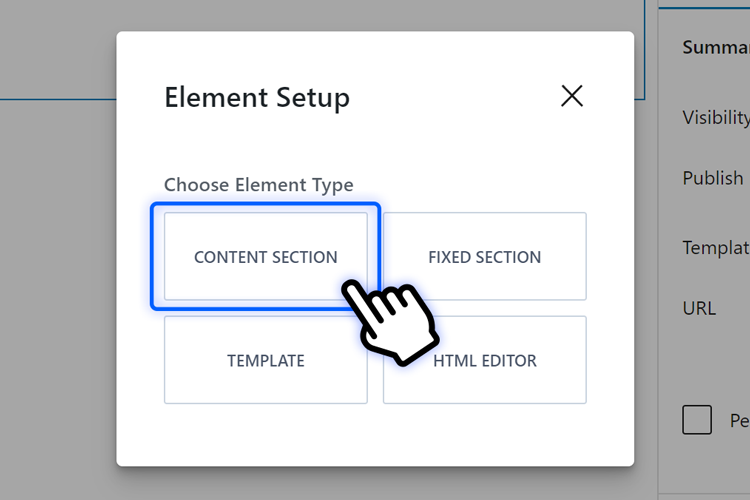
Task: Collapse the Summary panel heading
Action: pos(715,47)
